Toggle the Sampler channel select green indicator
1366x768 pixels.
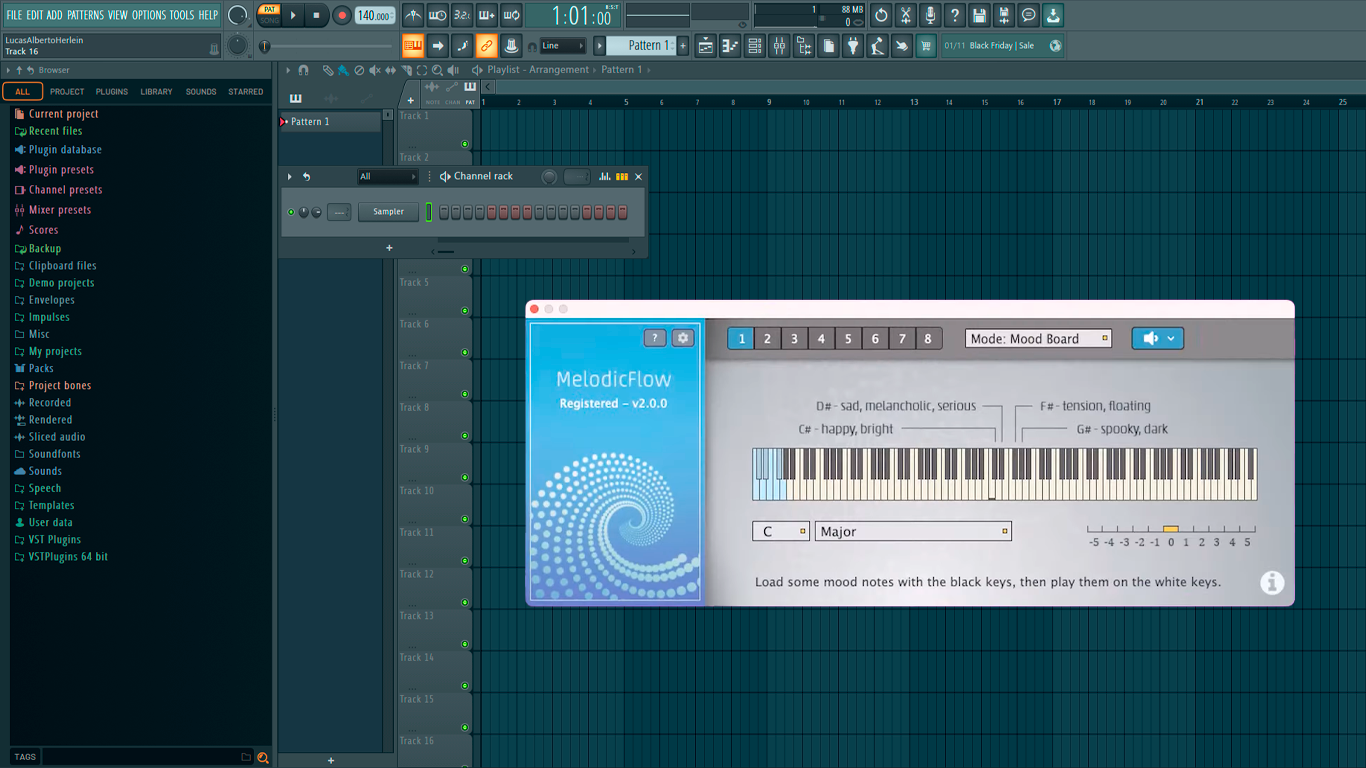click(x=429, y=212)
